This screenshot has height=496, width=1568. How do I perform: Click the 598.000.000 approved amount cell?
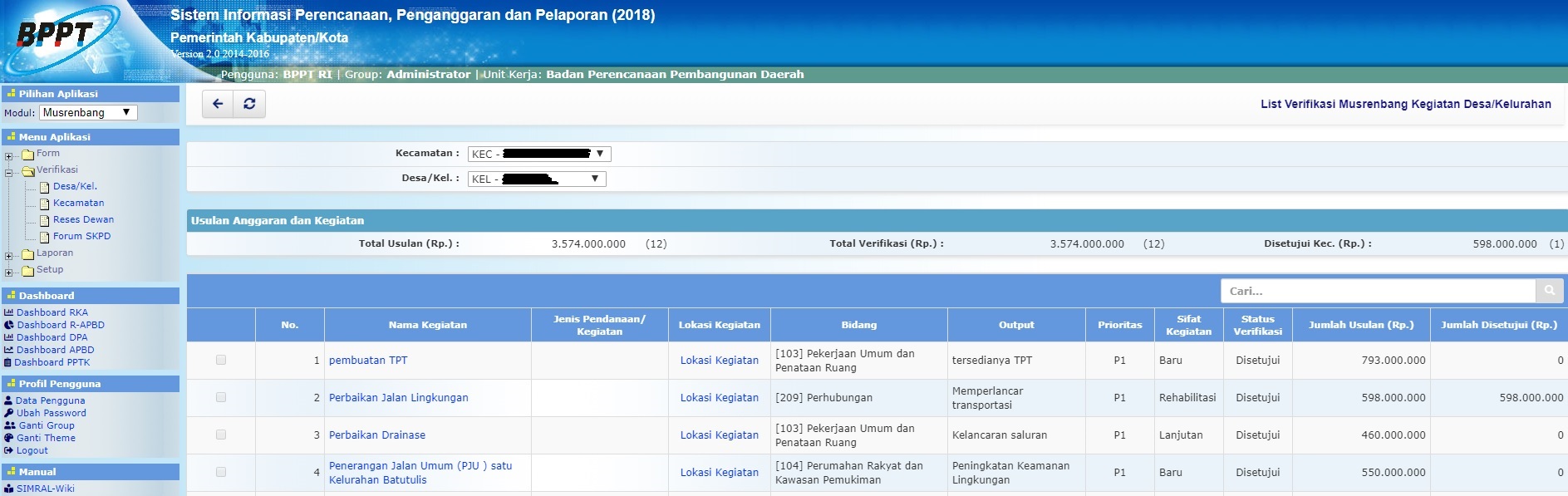point(1499,398)
